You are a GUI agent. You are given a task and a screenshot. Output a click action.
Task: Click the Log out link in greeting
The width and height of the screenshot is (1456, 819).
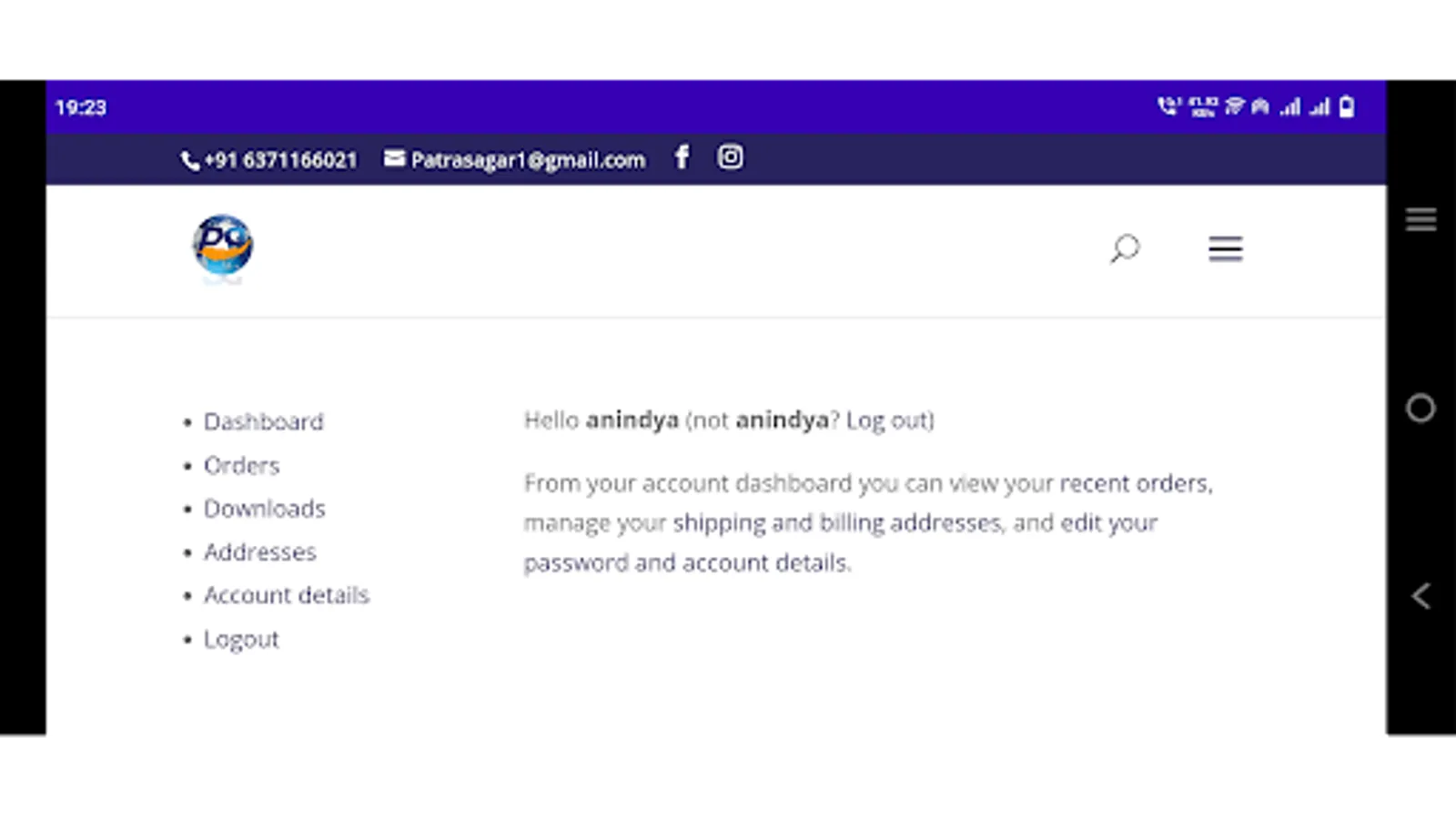887,420
